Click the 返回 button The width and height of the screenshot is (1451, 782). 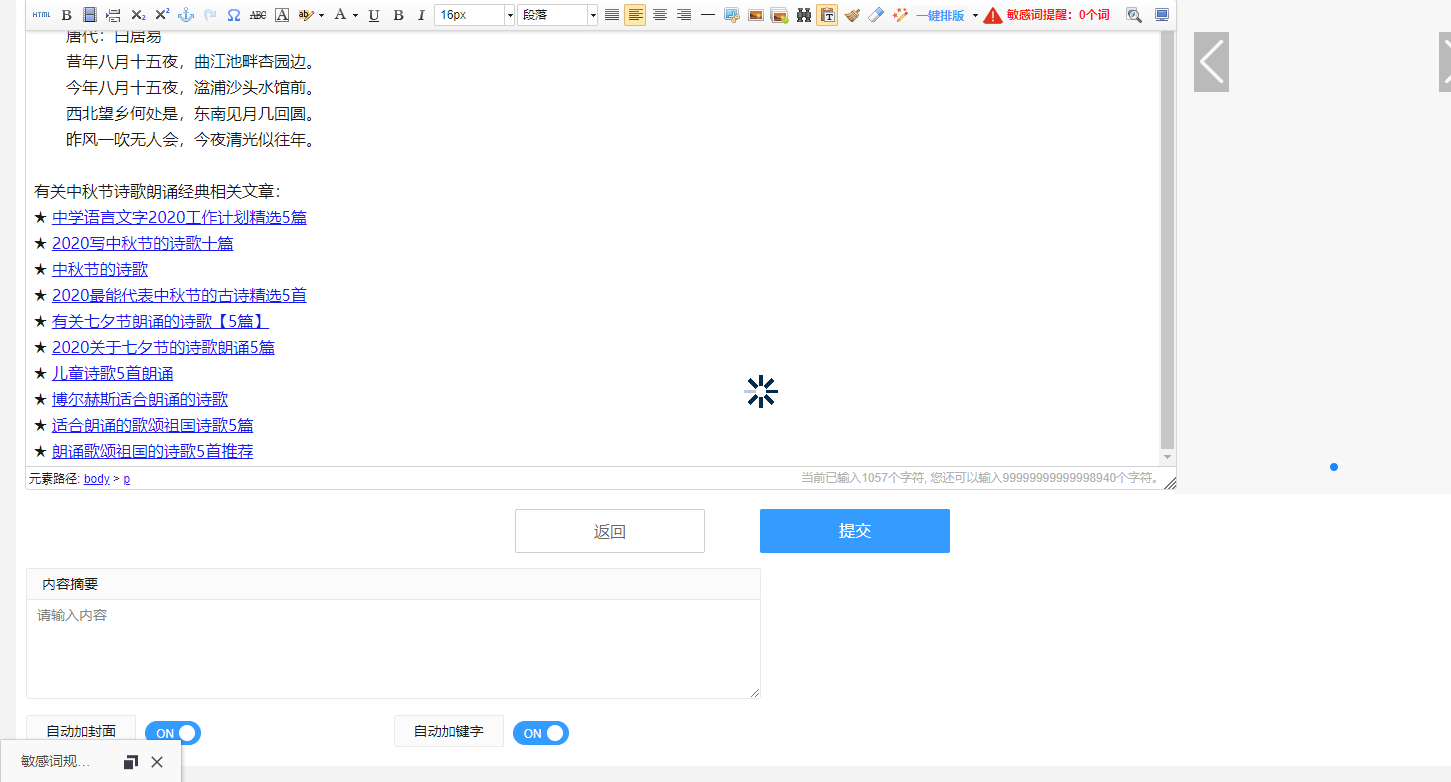coord(610,531)
